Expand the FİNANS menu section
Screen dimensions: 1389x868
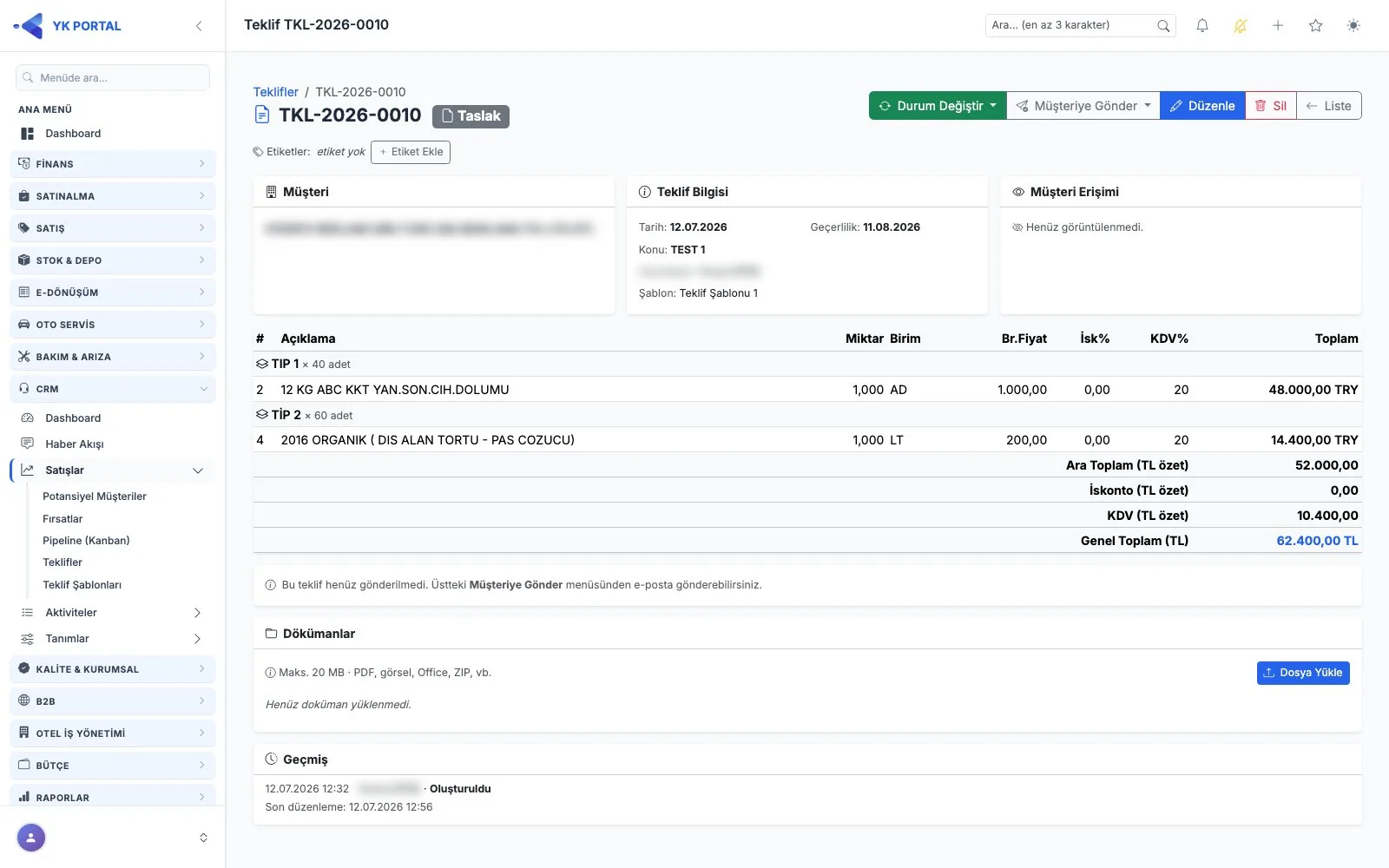click(113, 164)
